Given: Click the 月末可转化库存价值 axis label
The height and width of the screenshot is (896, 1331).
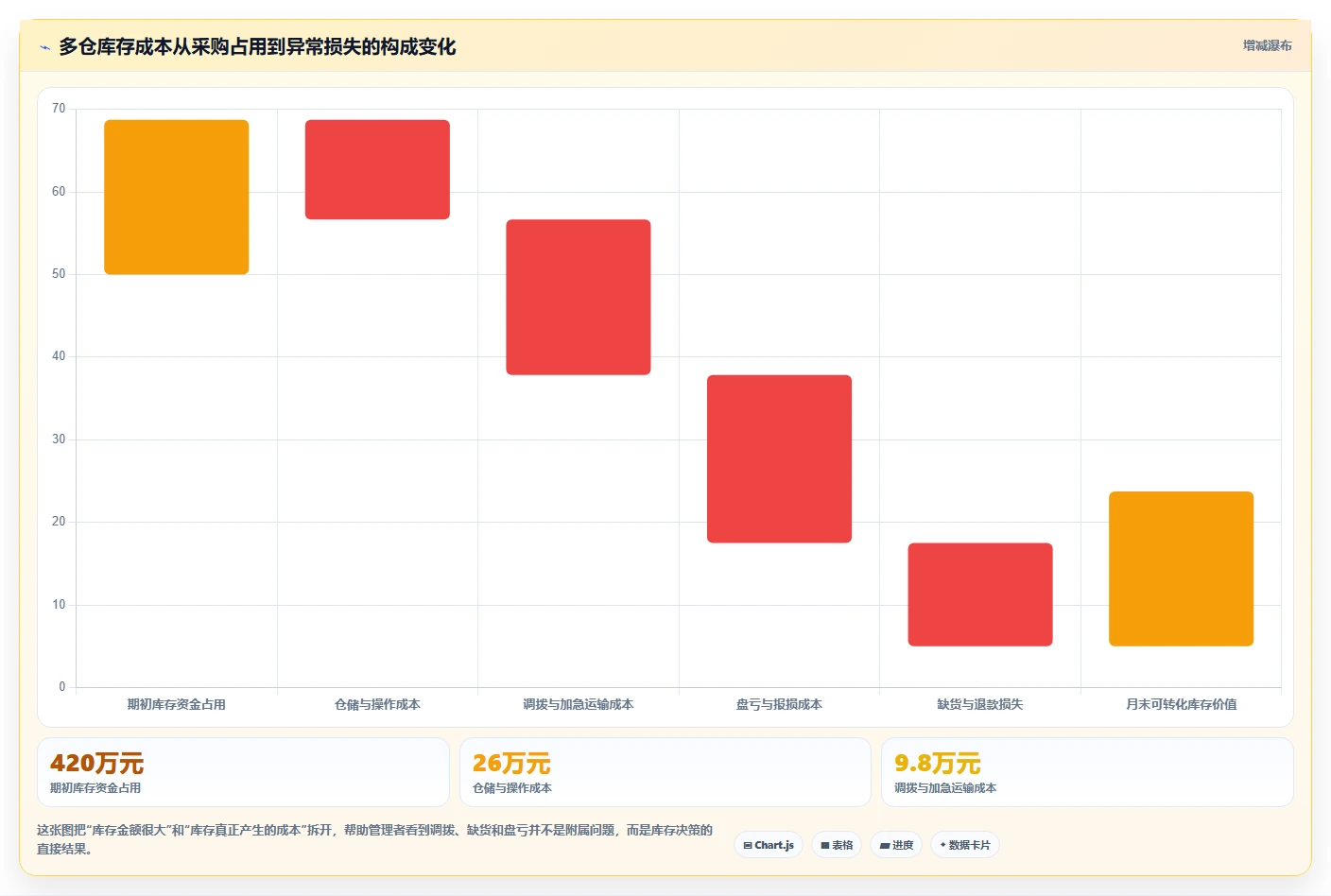Looking at the screenshot, I should (1181, 704).
